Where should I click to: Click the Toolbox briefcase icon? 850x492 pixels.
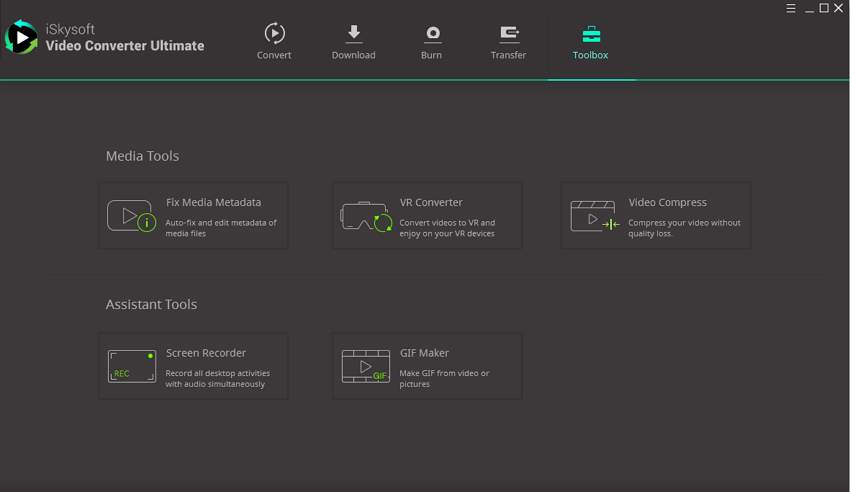[x=590, y=33]
